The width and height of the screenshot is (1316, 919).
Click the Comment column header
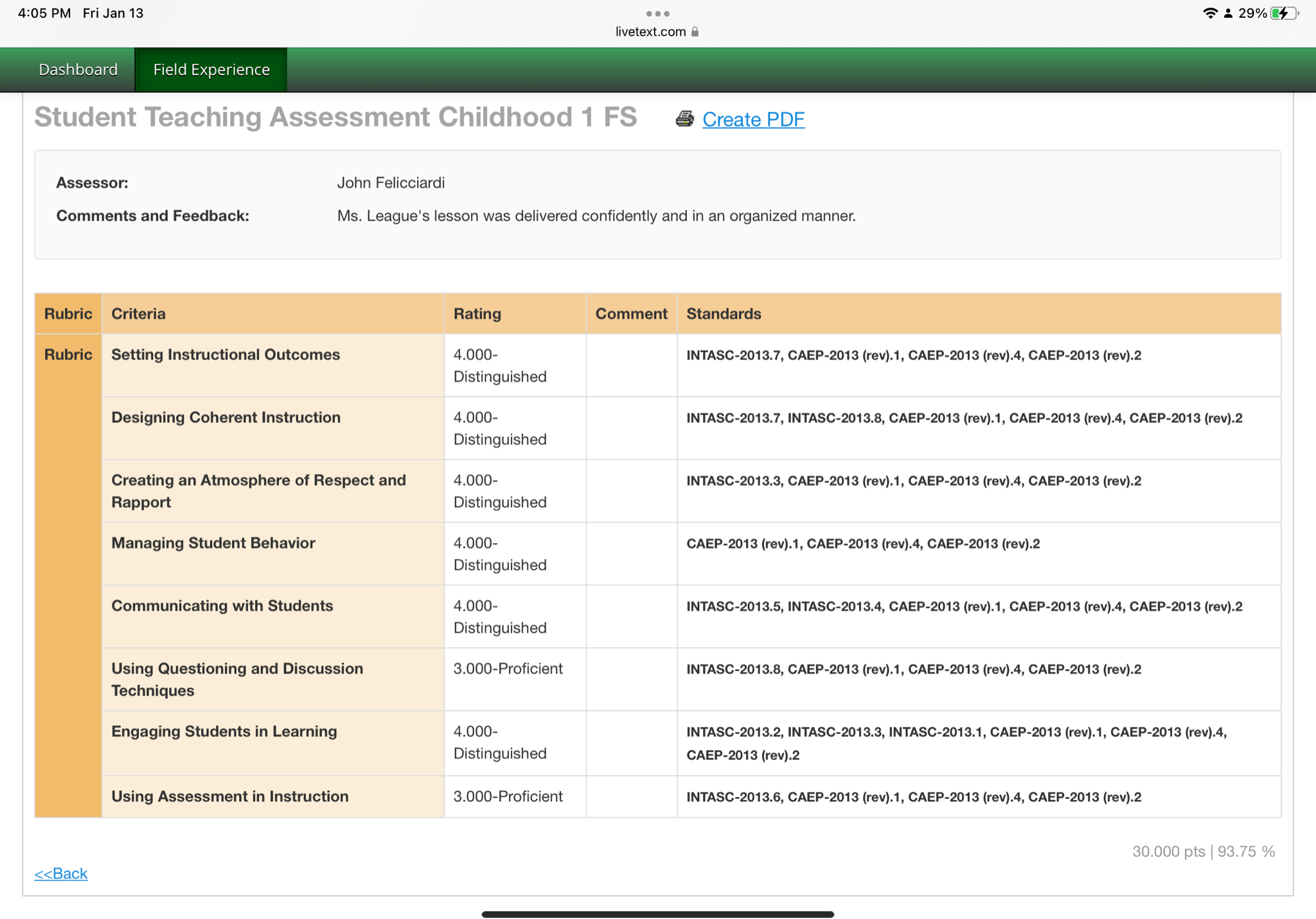point(631,314)
